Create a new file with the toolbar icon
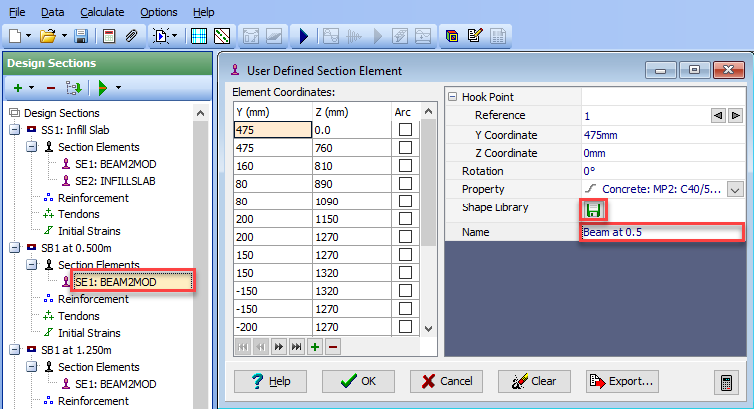The image size is (754, 409). click(15, 36)
